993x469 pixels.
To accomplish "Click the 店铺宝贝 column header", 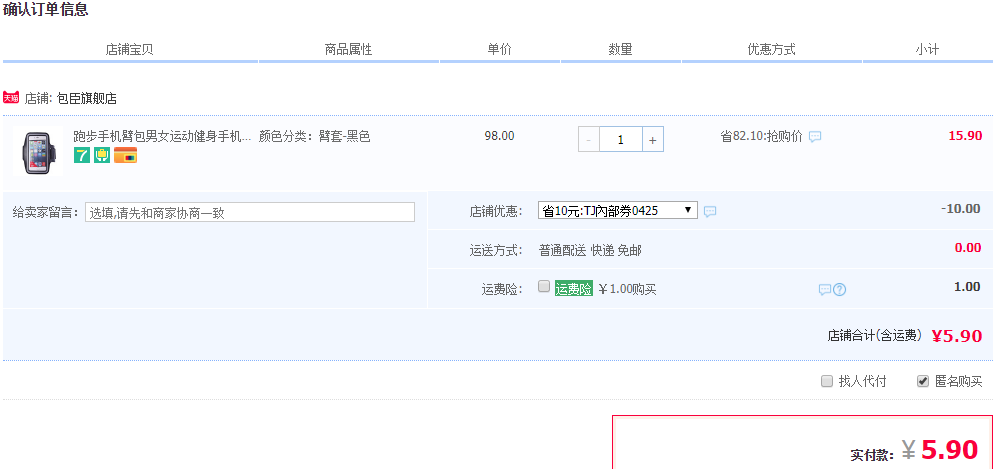I will click(x=129, y=49).
